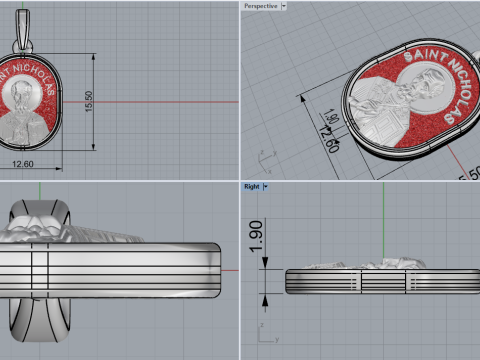Select the 12.60 width dimension in top-left view

pyautogui.click(x=23, y=164)
